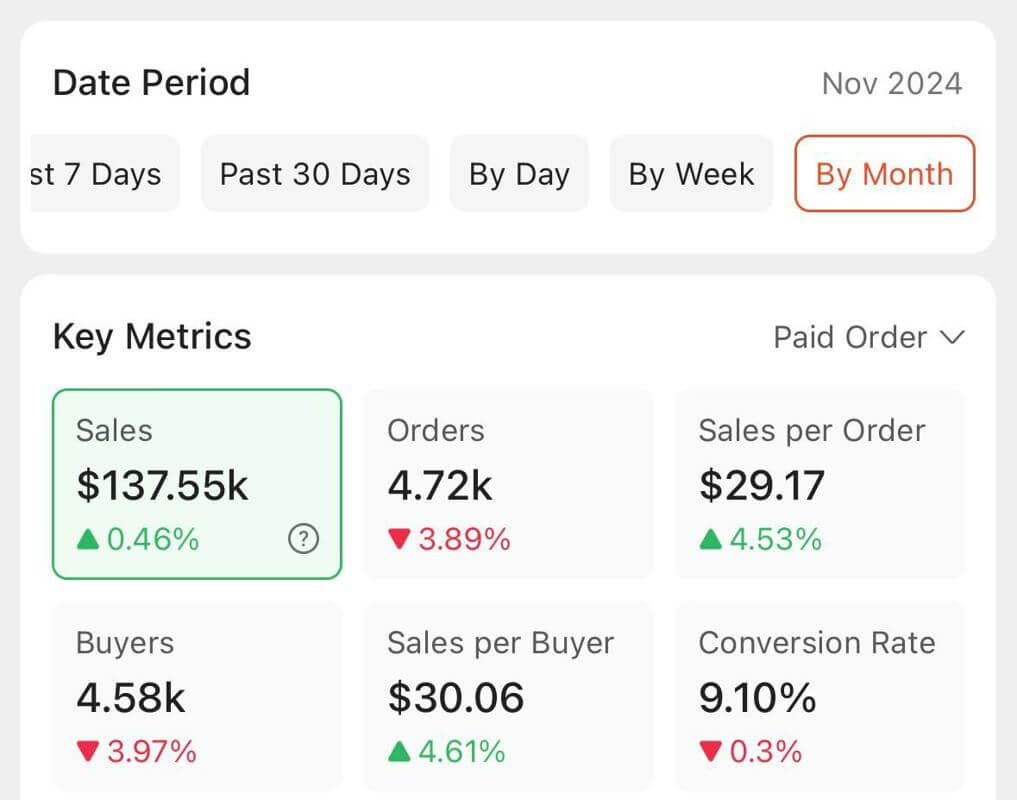
Task: Click the green up arrow next to 4.53%
Action: pyautogui.click(x=712, y=538)
